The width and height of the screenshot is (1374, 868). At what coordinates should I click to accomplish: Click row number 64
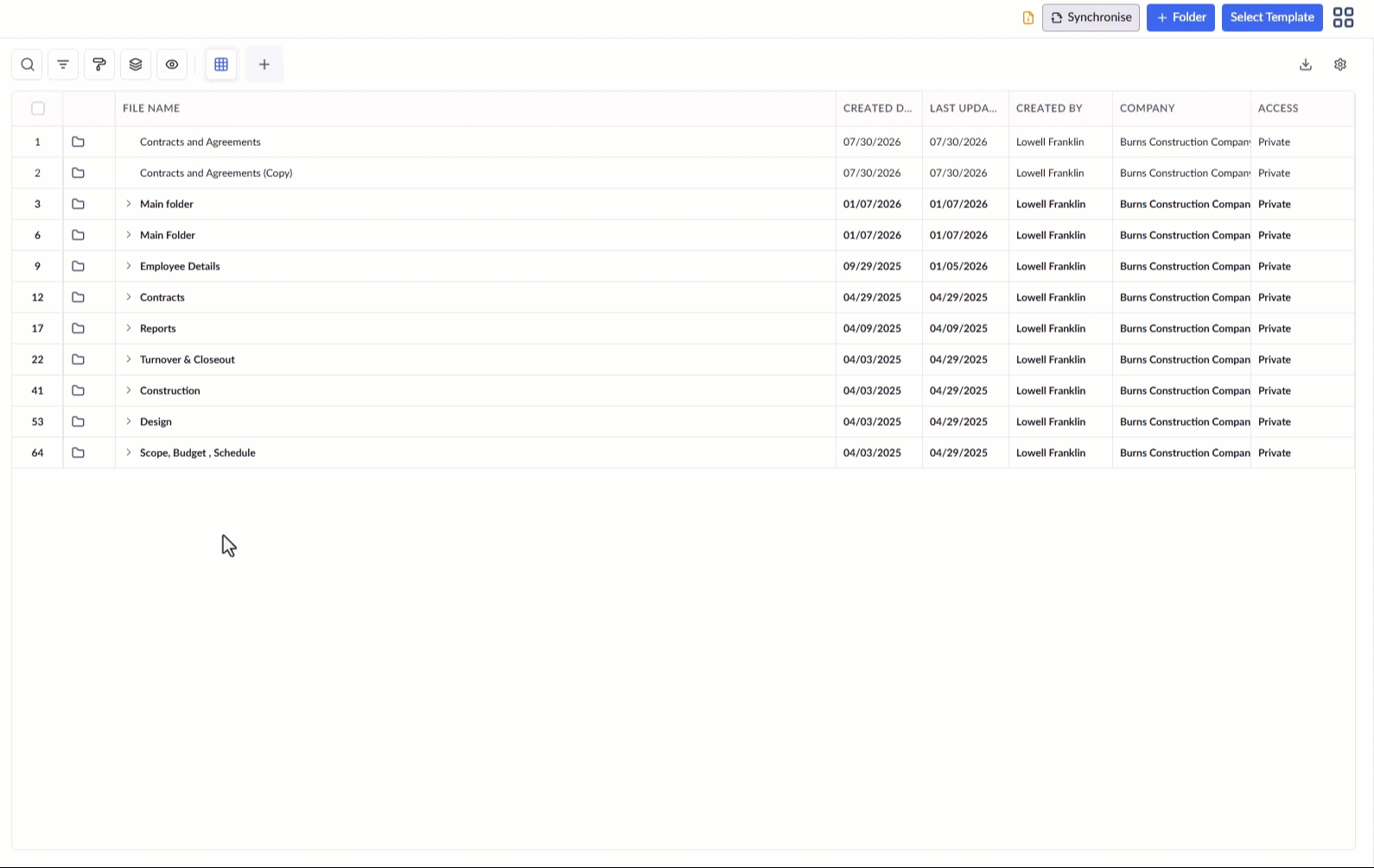(x=37, y=453)
